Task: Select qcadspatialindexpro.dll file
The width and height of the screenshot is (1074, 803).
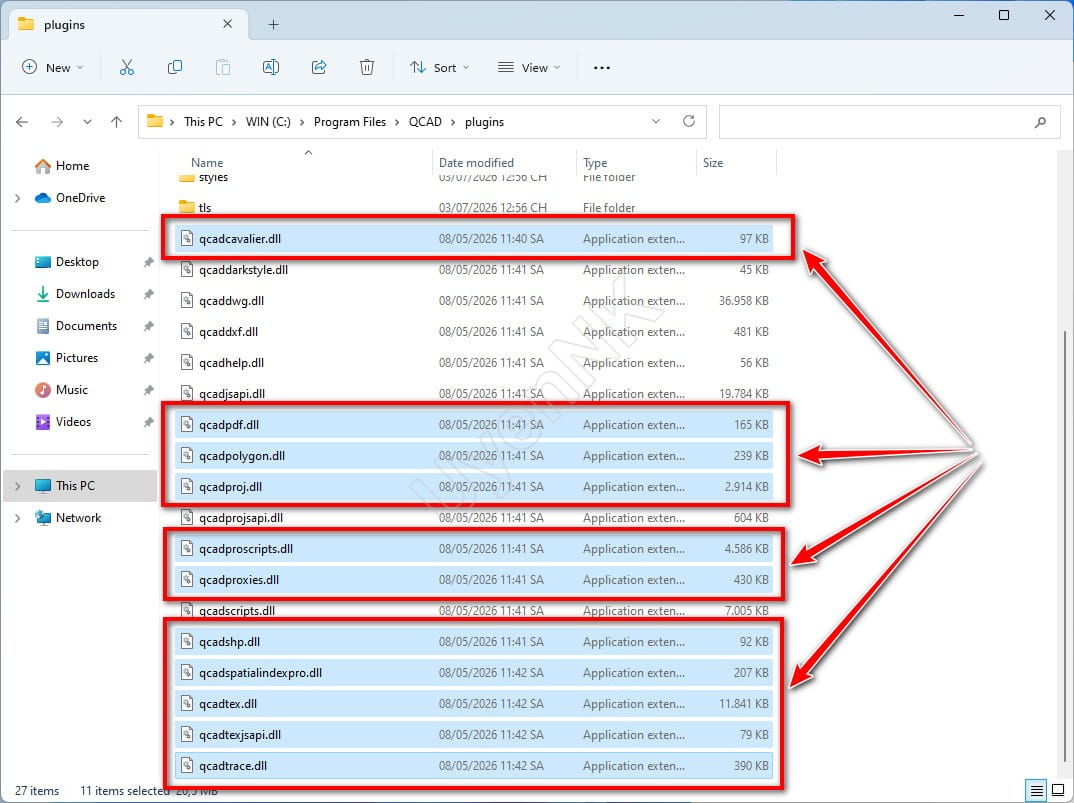Action: click(x=473, y=673)
